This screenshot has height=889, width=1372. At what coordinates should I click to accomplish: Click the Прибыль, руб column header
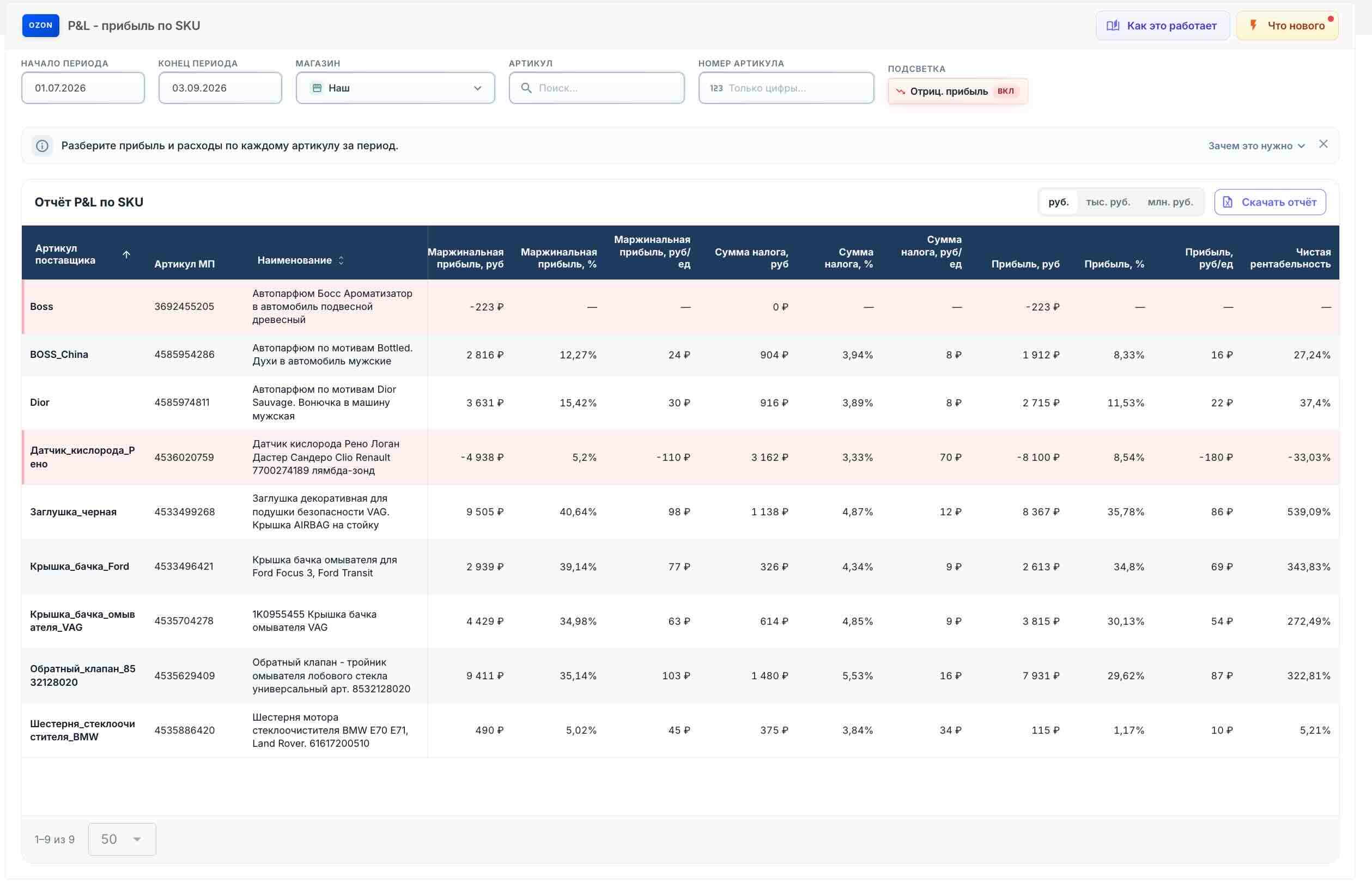point(1025,264)
